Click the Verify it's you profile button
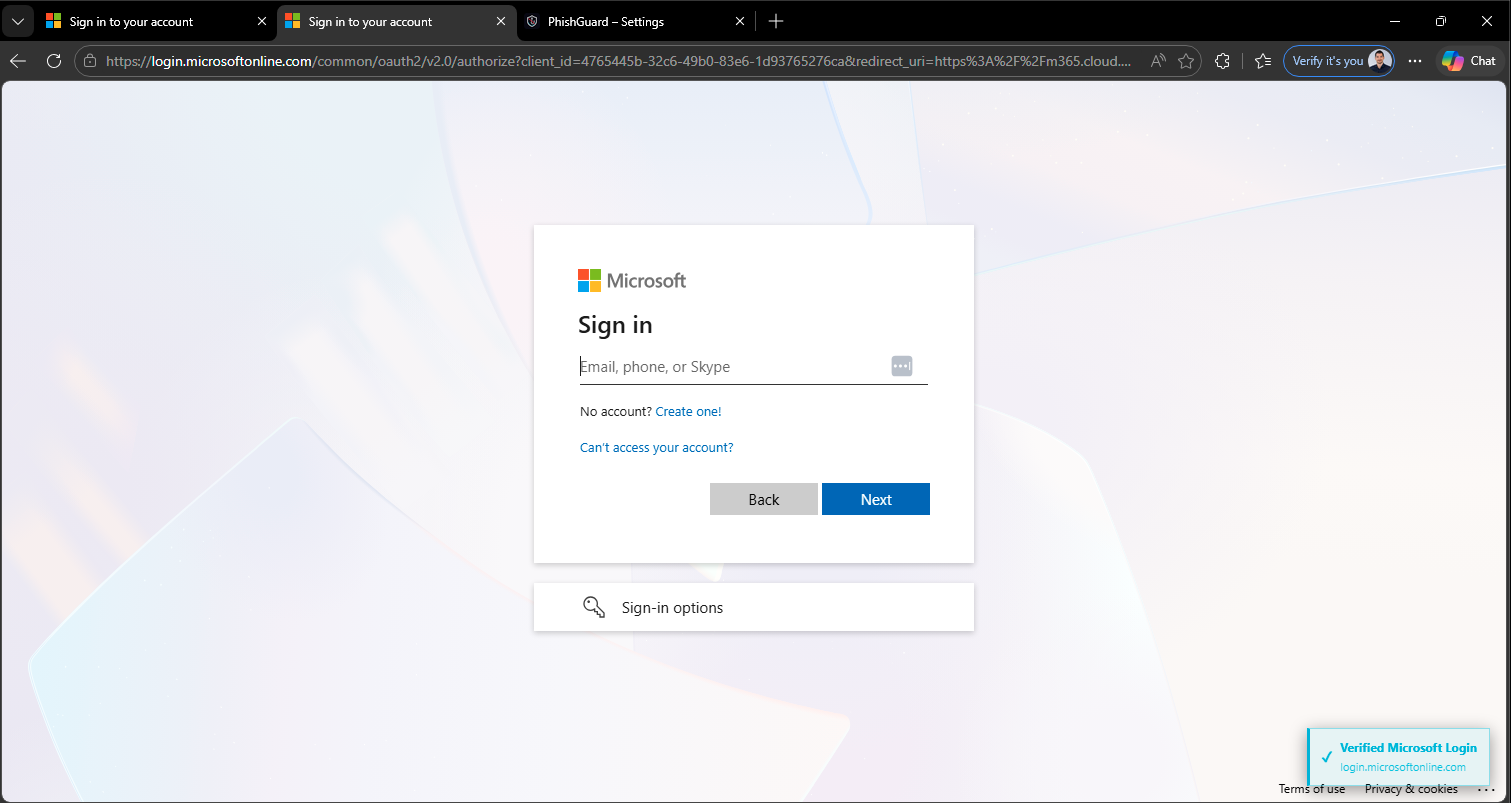This screenshot has width=1511, height=803. coord(1339,61)
